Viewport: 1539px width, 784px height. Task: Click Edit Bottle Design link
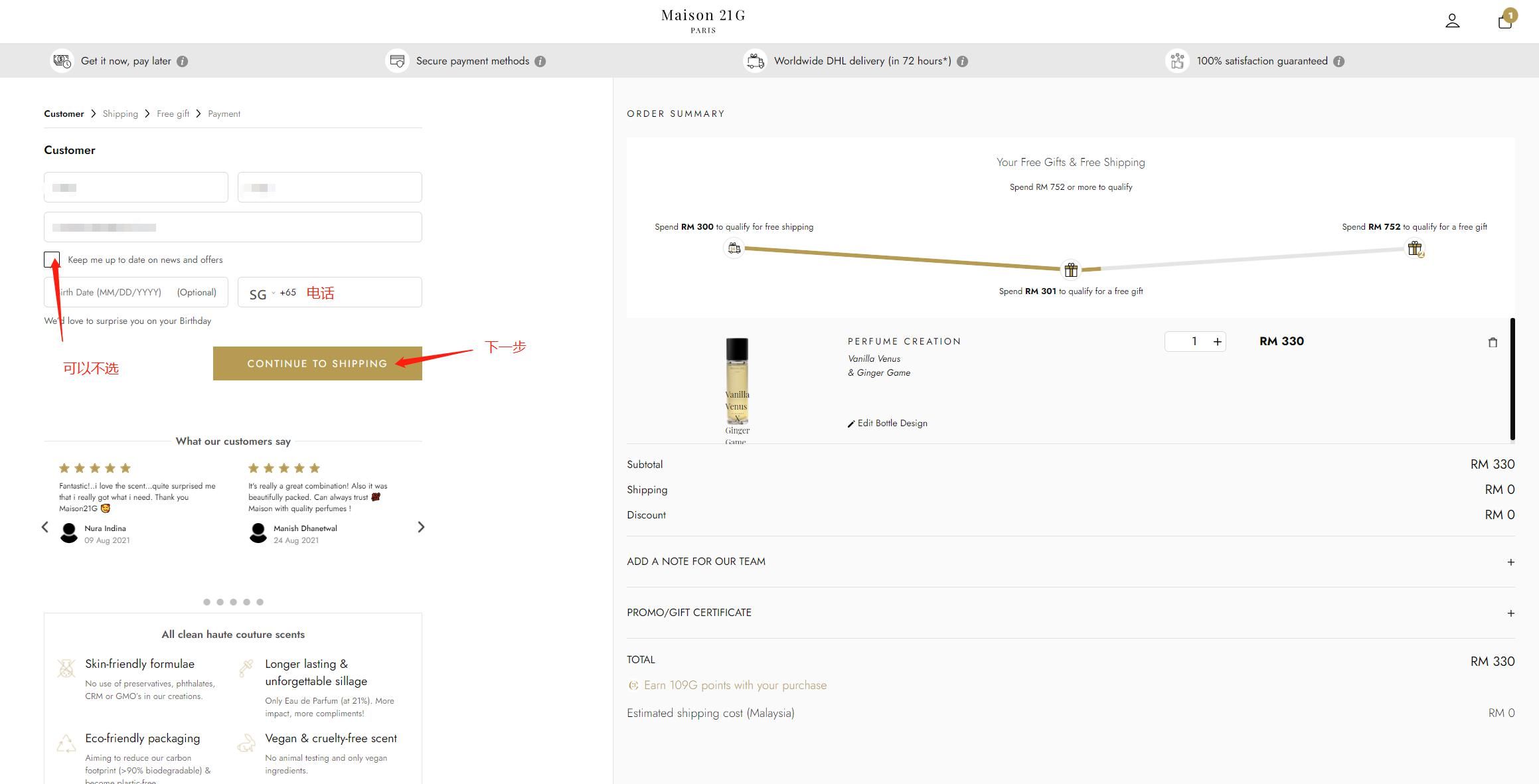888,424
